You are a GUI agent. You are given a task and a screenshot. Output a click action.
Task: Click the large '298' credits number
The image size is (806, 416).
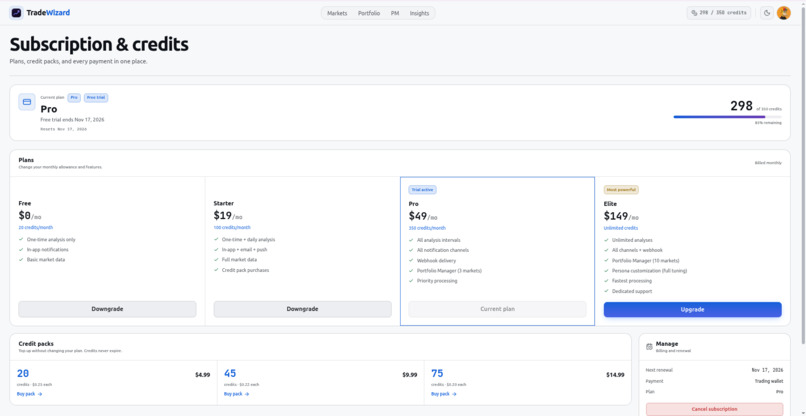point(741,106)
